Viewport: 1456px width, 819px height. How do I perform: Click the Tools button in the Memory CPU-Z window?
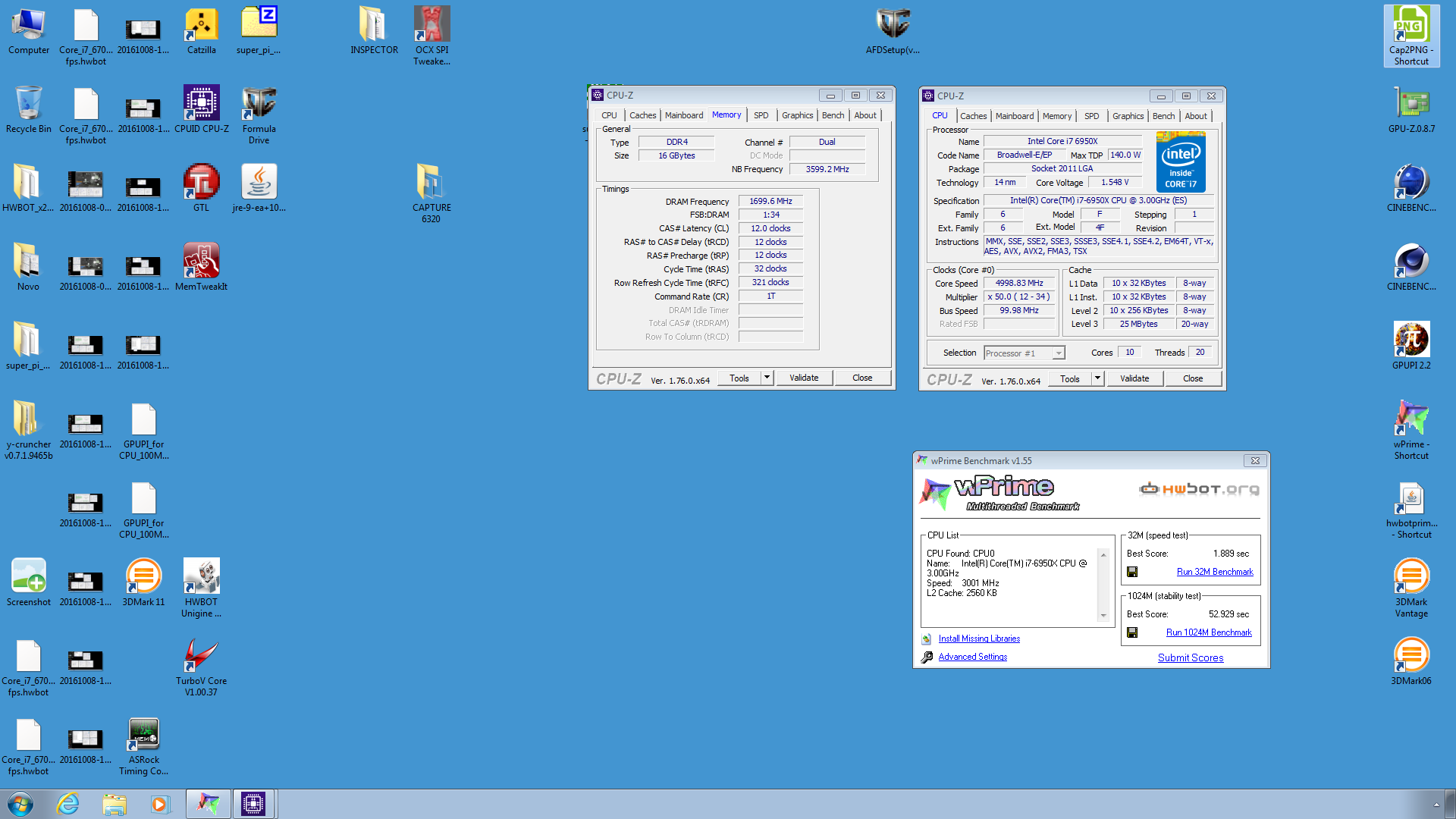click(x=739, y=378)
